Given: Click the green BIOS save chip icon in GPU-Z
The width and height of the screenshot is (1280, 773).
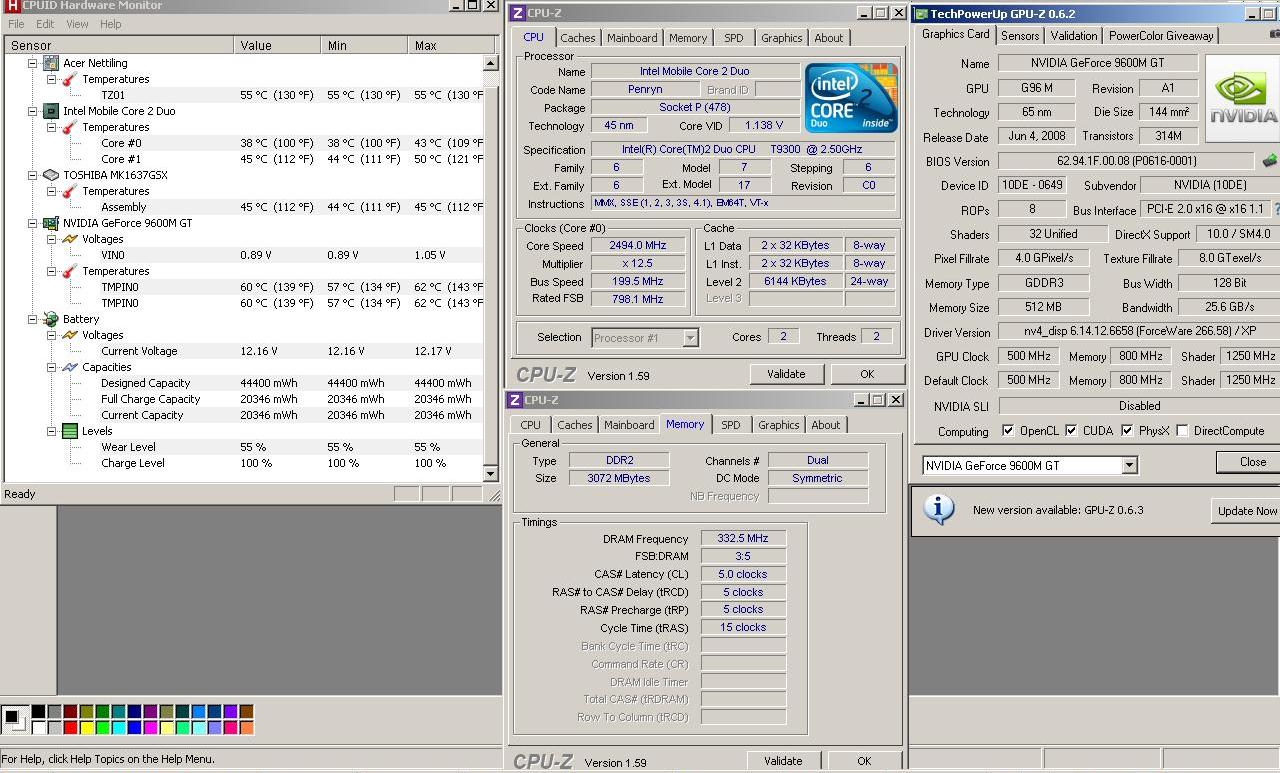Looking at the screenshot, I should (1270, 161).
